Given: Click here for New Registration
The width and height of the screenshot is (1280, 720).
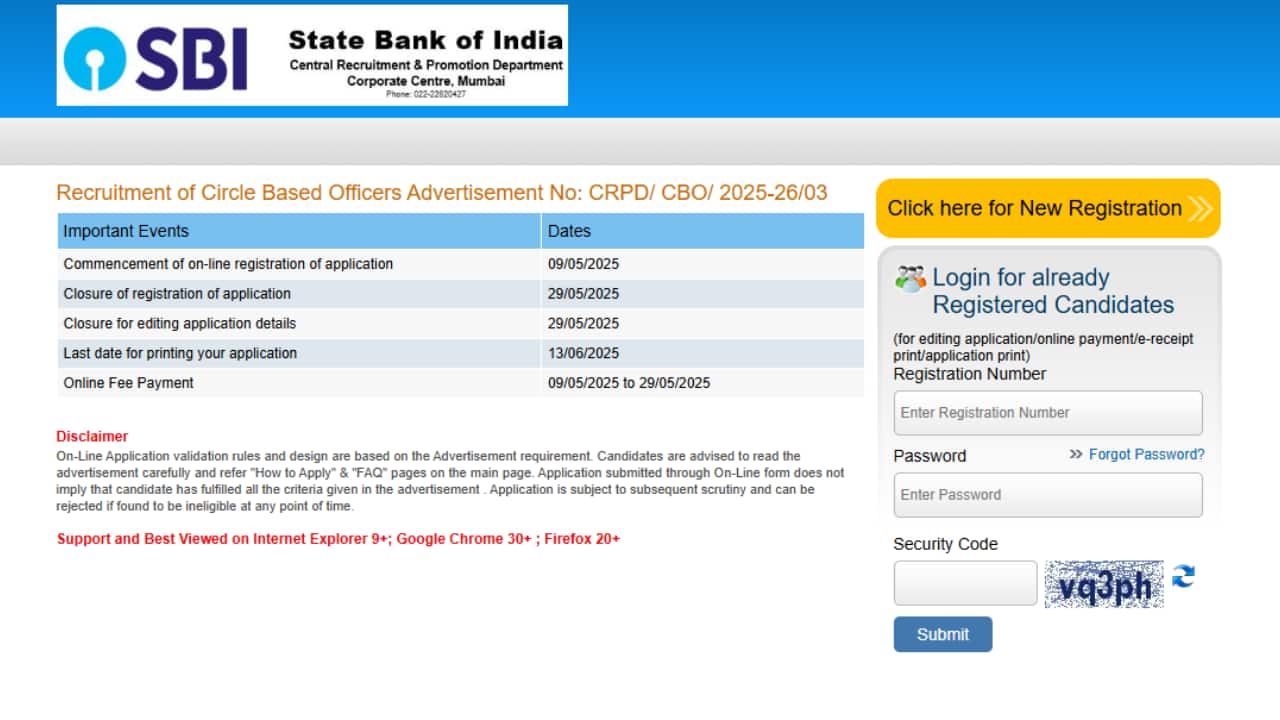Looking at the screenshot, I should coord(1032,208).
